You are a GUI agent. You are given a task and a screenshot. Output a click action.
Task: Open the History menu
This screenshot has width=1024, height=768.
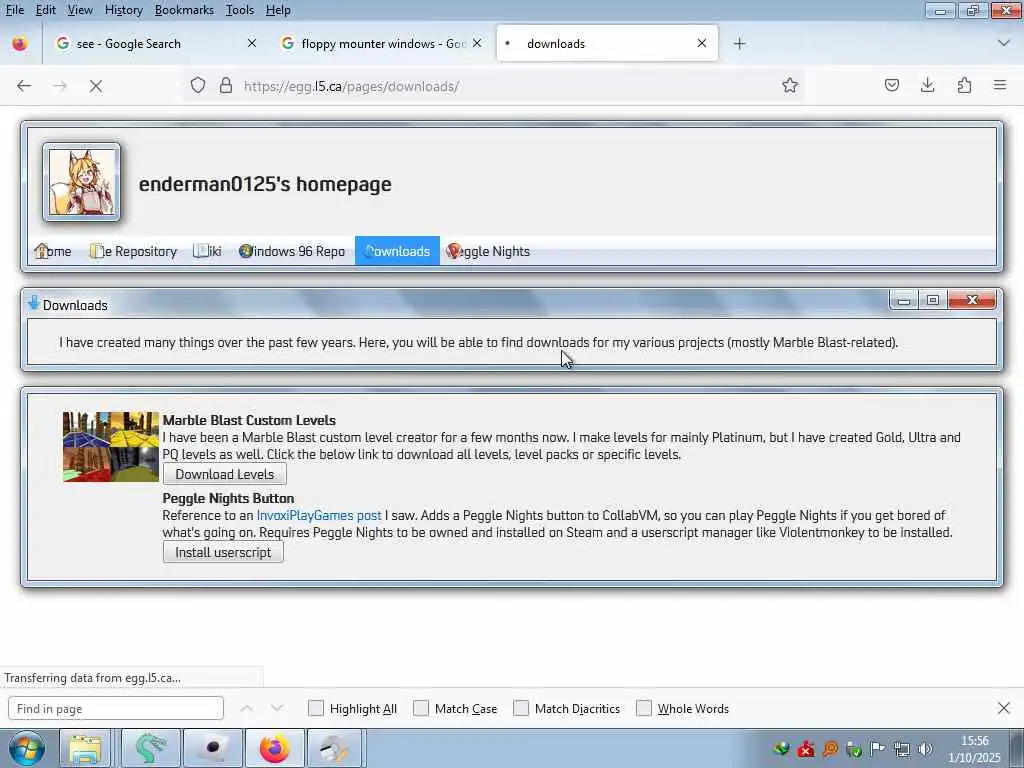123,10
